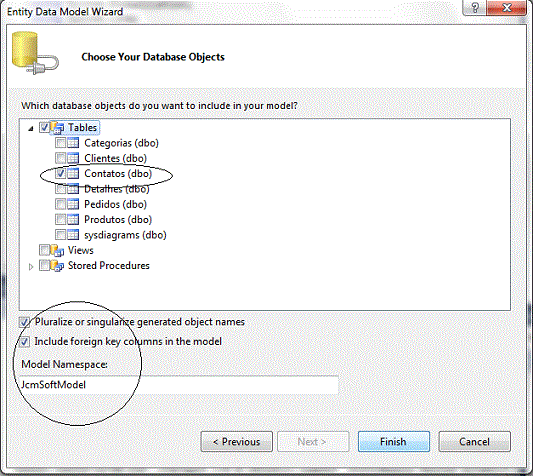Select the Views tree label

click(81, 250)
